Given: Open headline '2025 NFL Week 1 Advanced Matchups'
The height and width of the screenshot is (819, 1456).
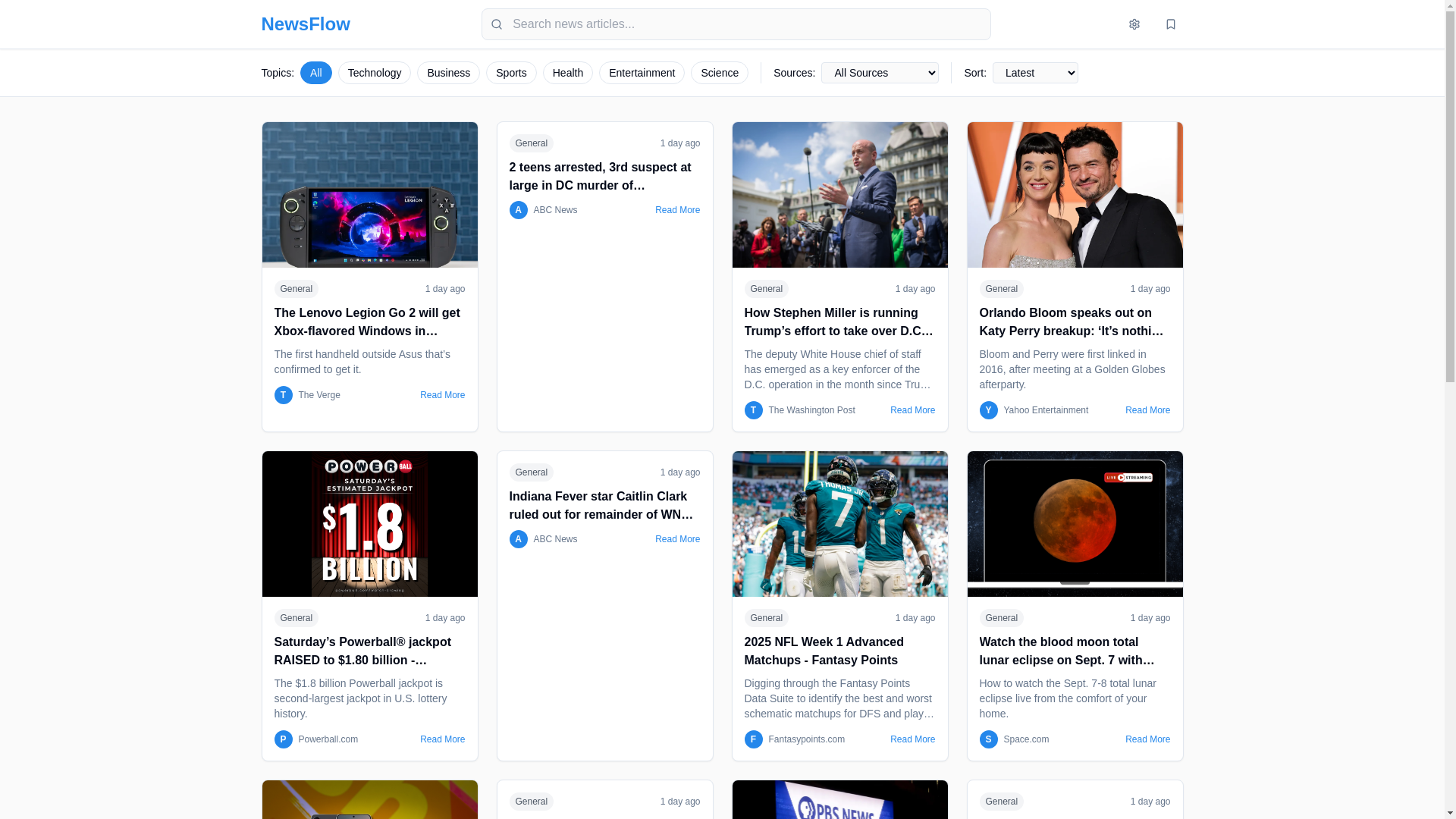Looking at the screenshot, I should pos(840,651).
